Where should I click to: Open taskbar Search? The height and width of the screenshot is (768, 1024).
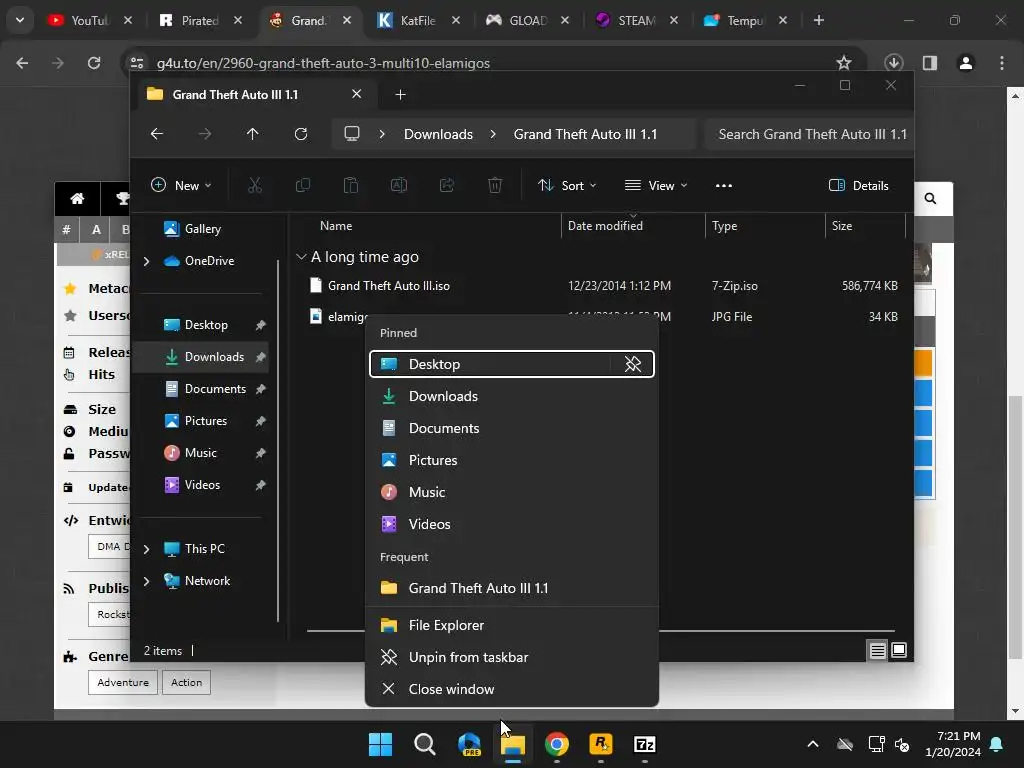coord(424,744)
